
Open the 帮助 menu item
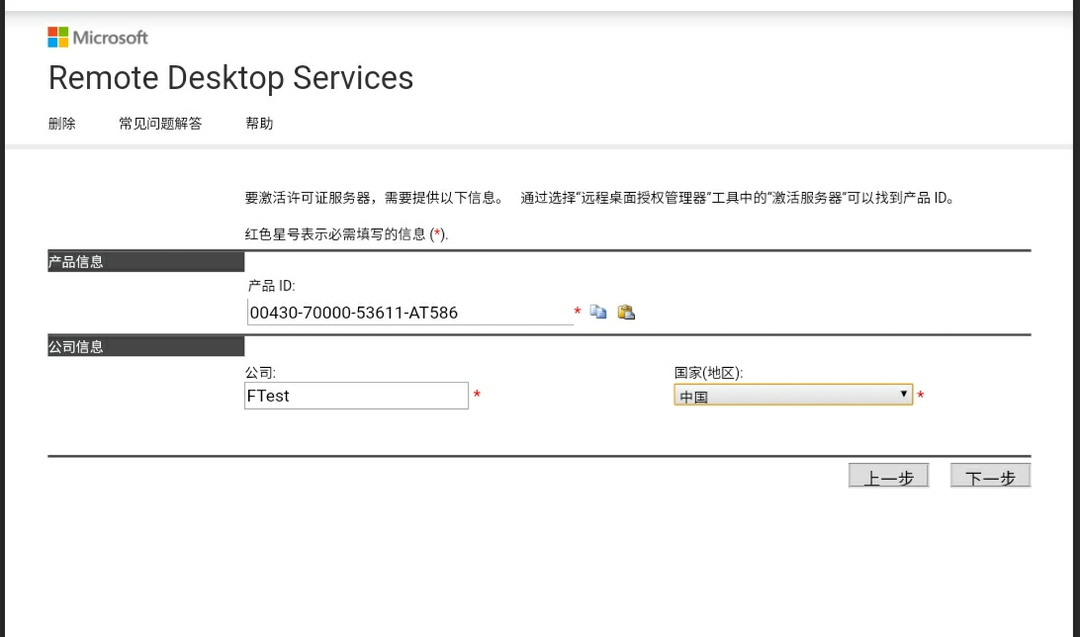point(260,123)
